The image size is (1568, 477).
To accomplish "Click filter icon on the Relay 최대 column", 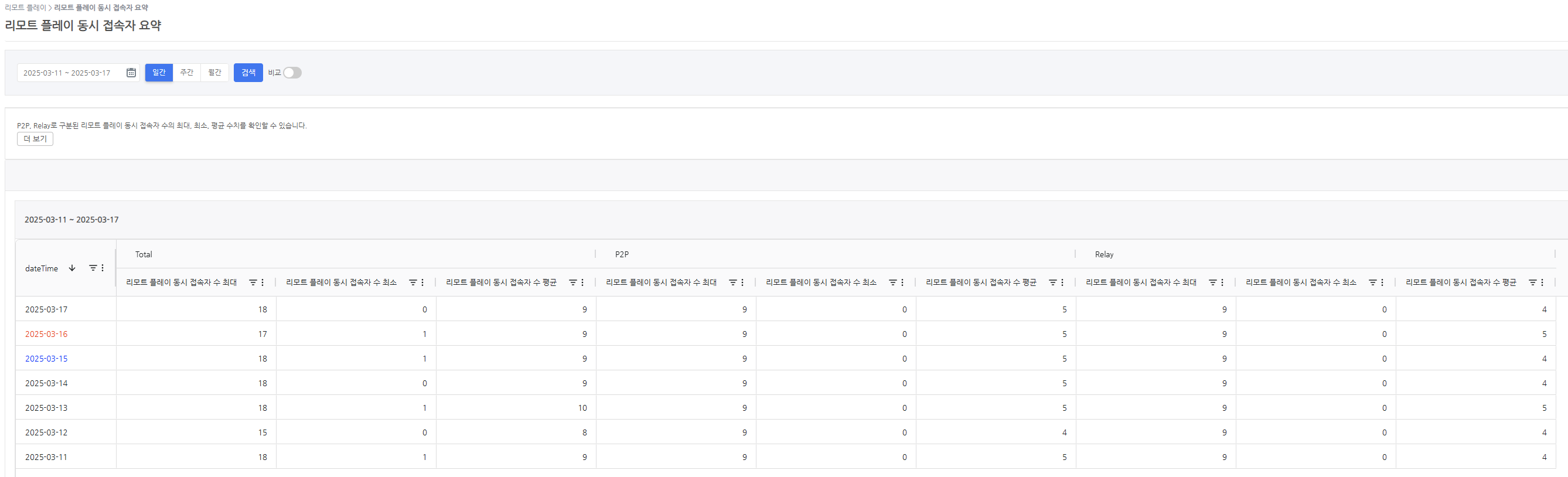I will (x=1212, y=282).
